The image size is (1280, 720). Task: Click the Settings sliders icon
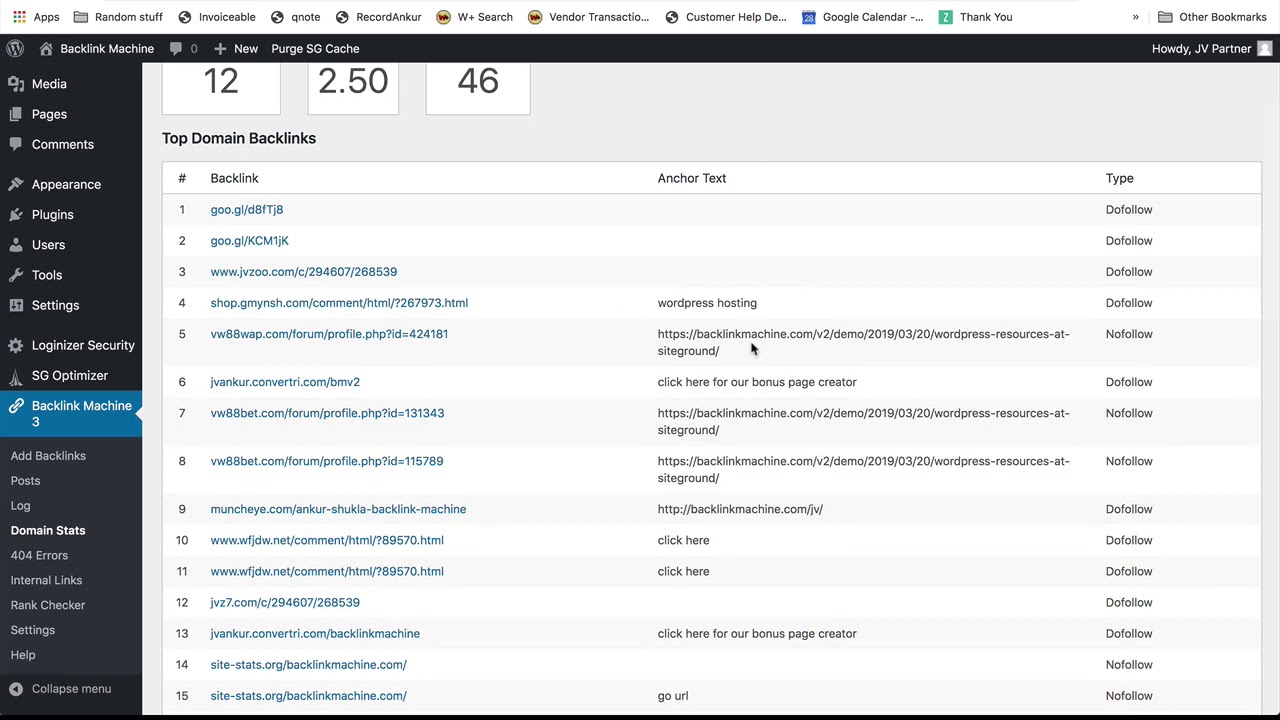point(16,305)
